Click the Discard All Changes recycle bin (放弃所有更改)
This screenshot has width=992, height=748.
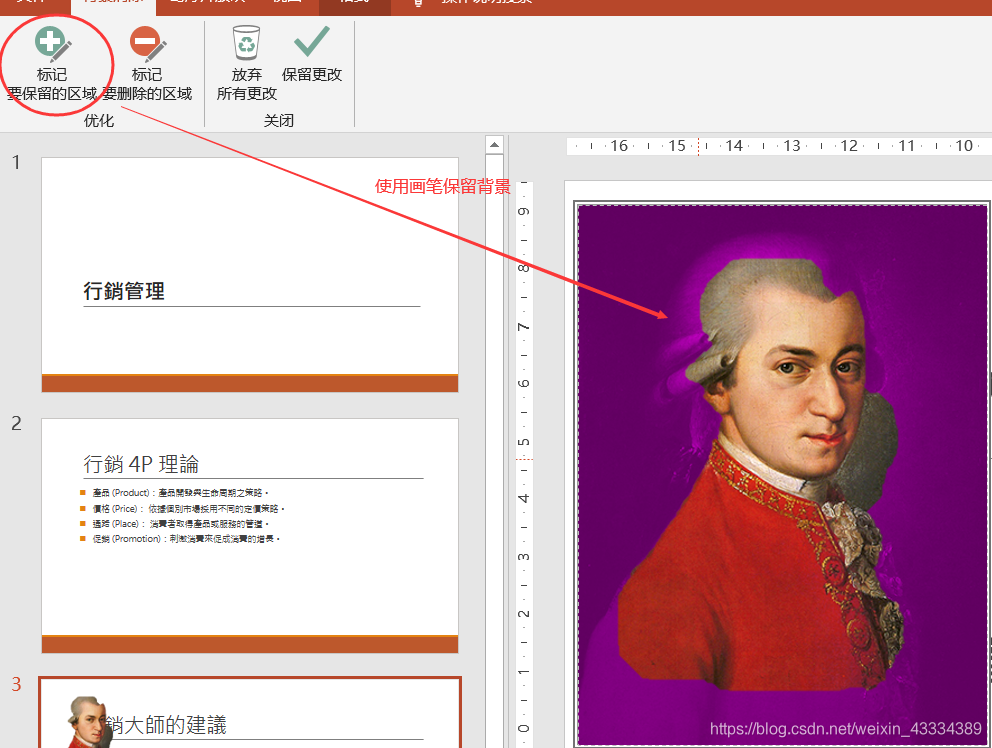(247, 64)
